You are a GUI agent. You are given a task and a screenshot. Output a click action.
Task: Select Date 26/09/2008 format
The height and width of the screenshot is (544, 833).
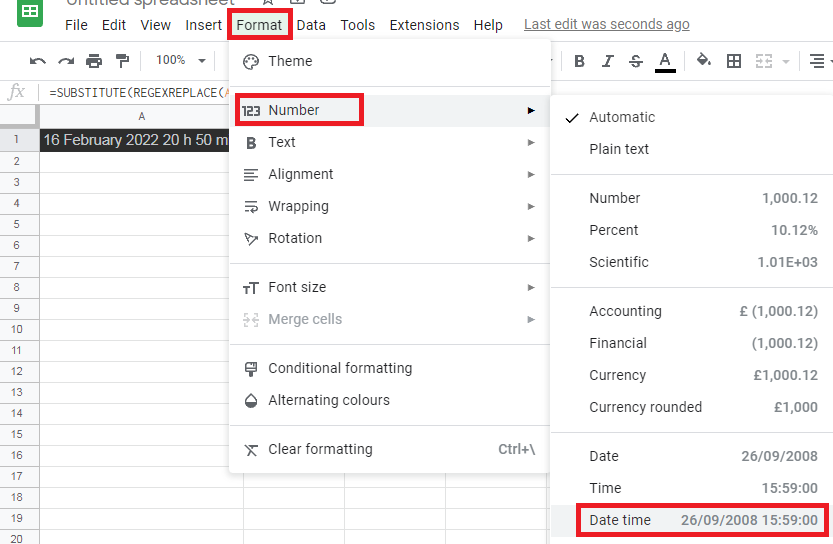point(692,456)
